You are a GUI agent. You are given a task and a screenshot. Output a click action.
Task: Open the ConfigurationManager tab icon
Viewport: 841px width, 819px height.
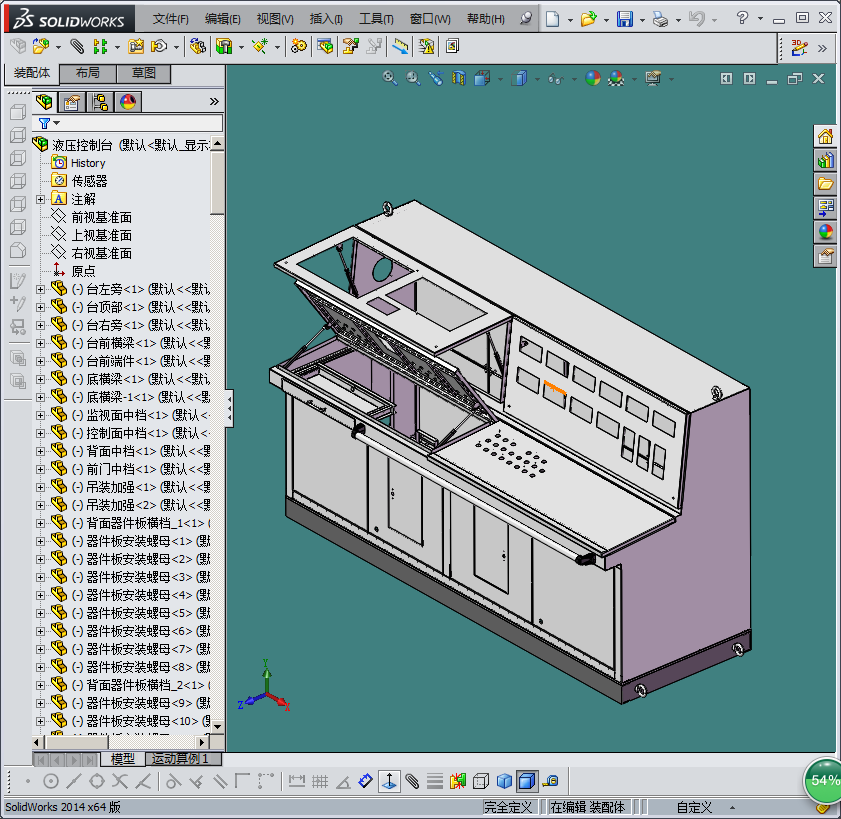(100, 102)
